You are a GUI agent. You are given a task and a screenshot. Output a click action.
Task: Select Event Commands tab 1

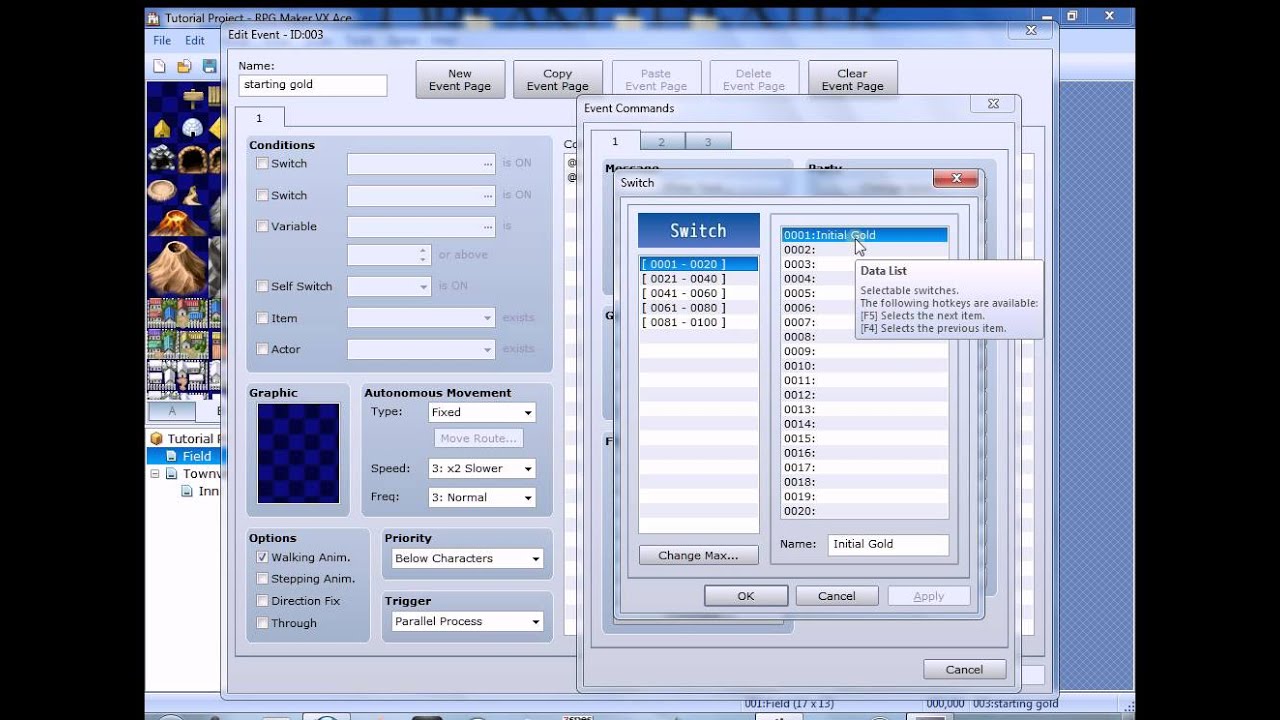click(615, 141)
